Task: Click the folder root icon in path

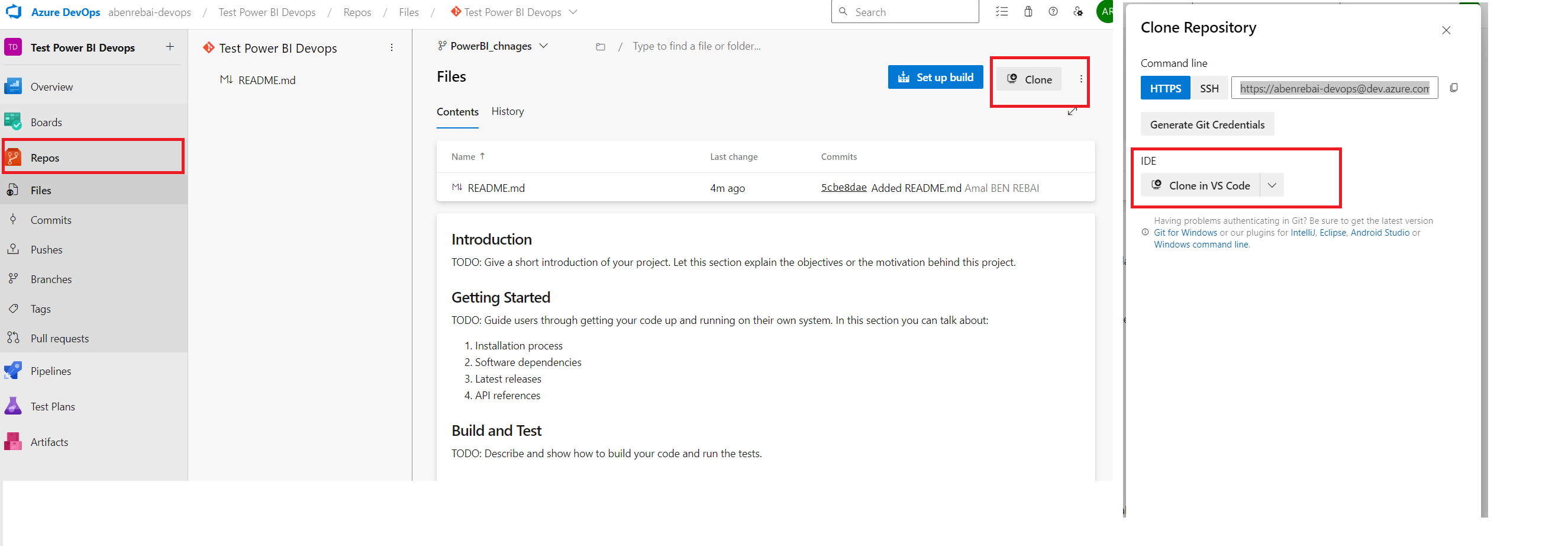Action: tap(600, 46)
